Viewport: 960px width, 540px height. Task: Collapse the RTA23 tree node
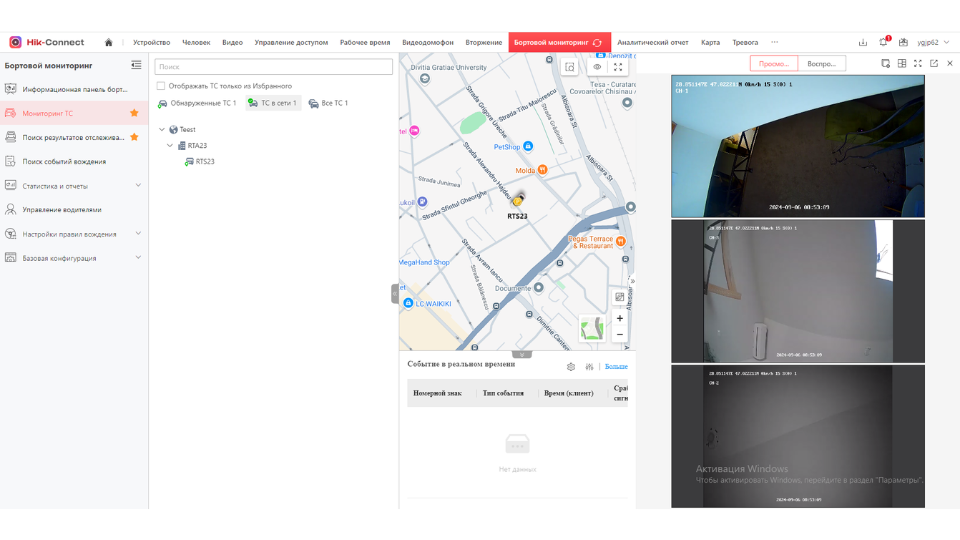tap(170, 146)
